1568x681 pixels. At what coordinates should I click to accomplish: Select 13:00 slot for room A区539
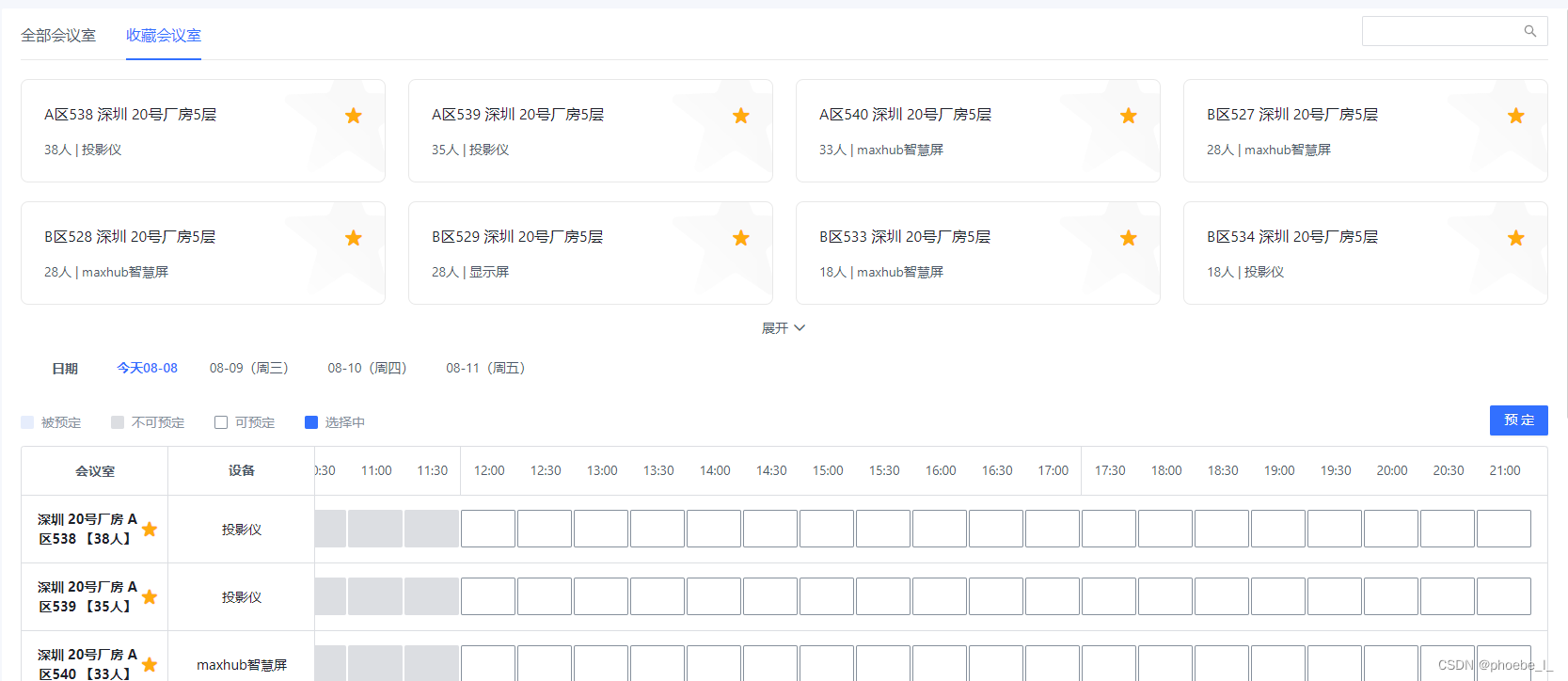601,596
